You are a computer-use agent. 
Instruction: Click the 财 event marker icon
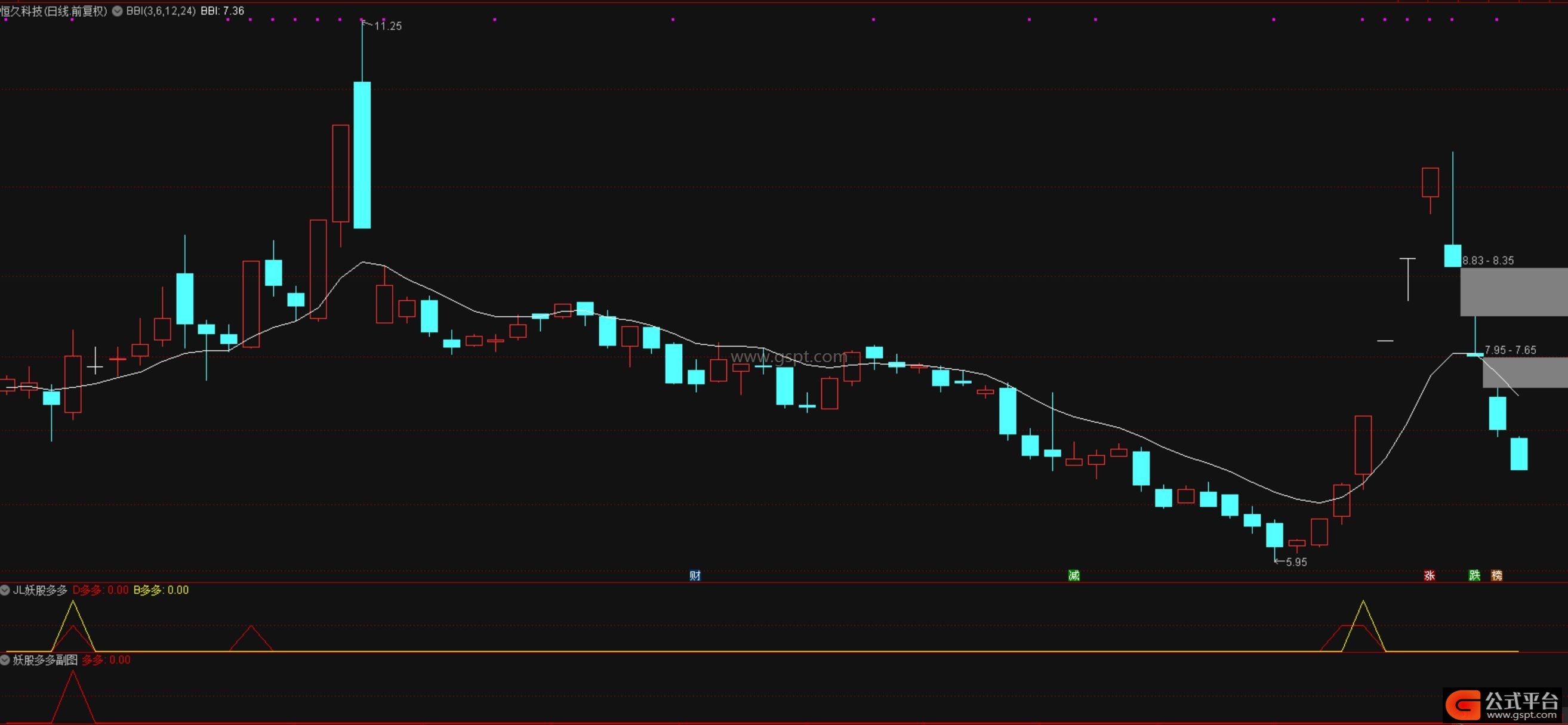point(695,575)
